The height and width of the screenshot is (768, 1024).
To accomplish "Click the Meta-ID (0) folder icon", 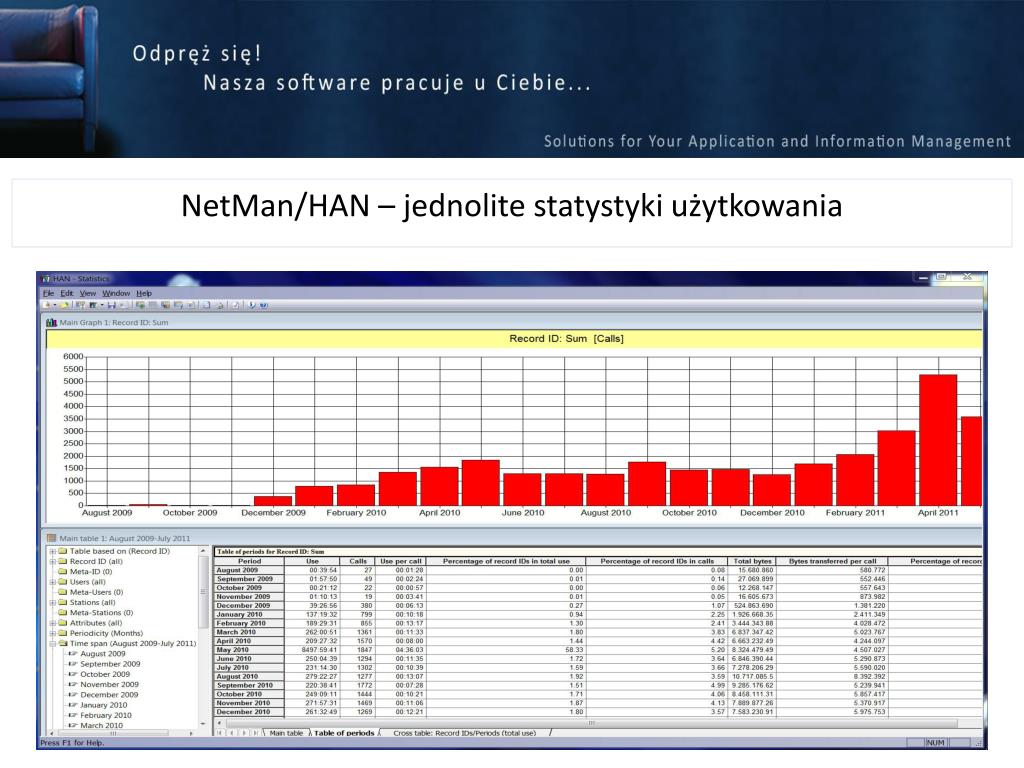I will 63,571.
